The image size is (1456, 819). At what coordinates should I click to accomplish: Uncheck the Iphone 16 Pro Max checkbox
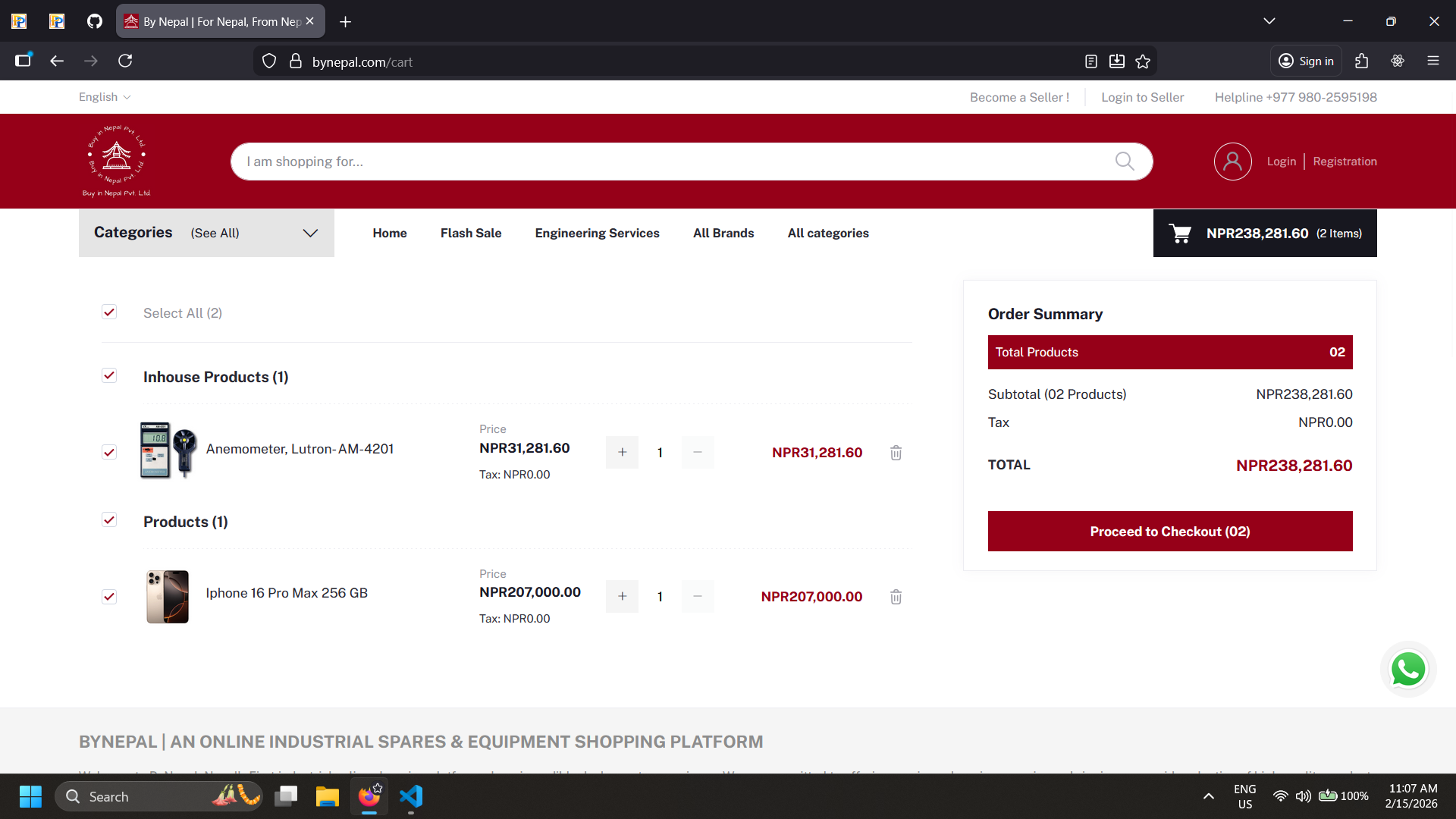109,597
